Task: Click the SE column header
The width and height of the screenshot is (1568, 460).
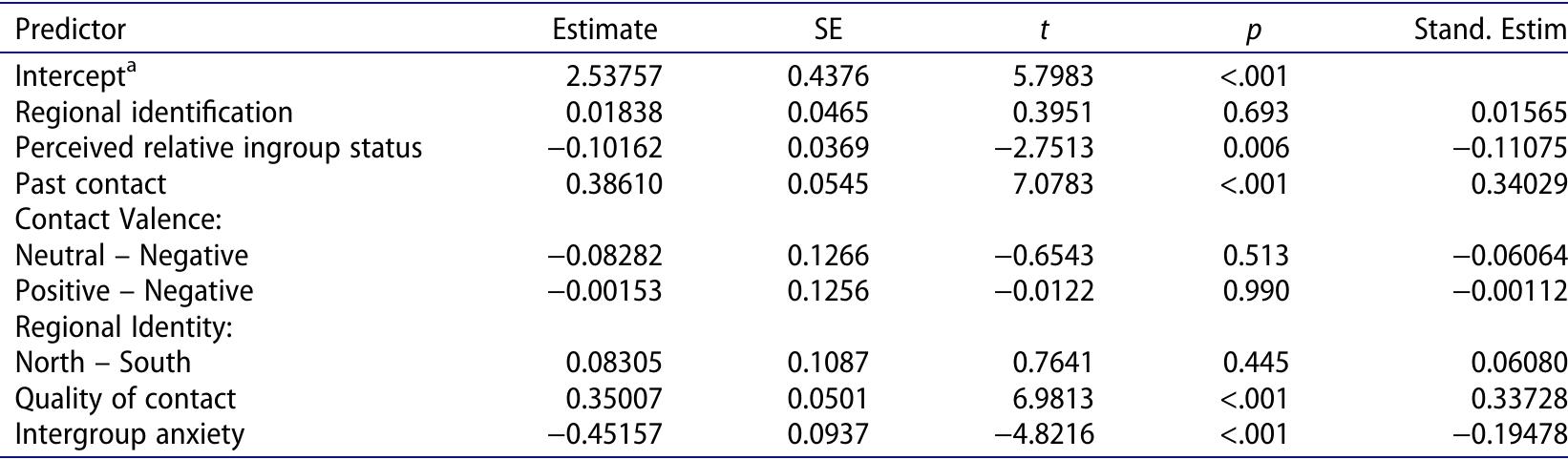Action: [x=829, y=31]
